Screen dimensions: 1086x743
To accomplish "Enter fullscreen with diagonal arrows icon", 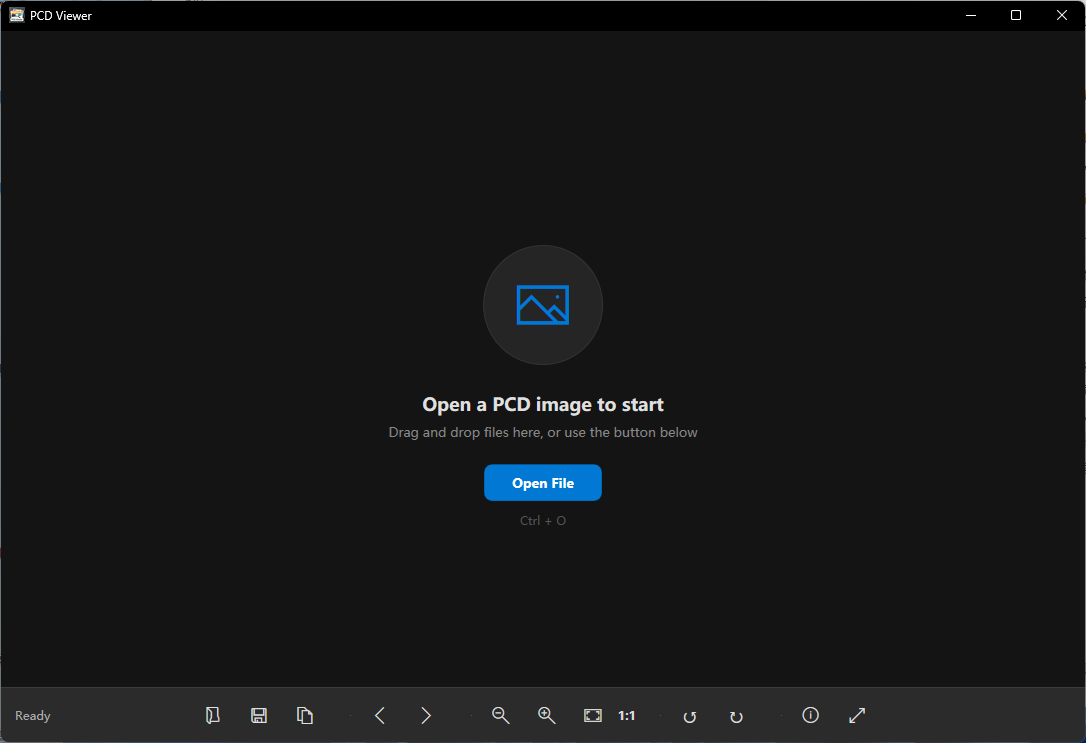I will coord(857,715).
